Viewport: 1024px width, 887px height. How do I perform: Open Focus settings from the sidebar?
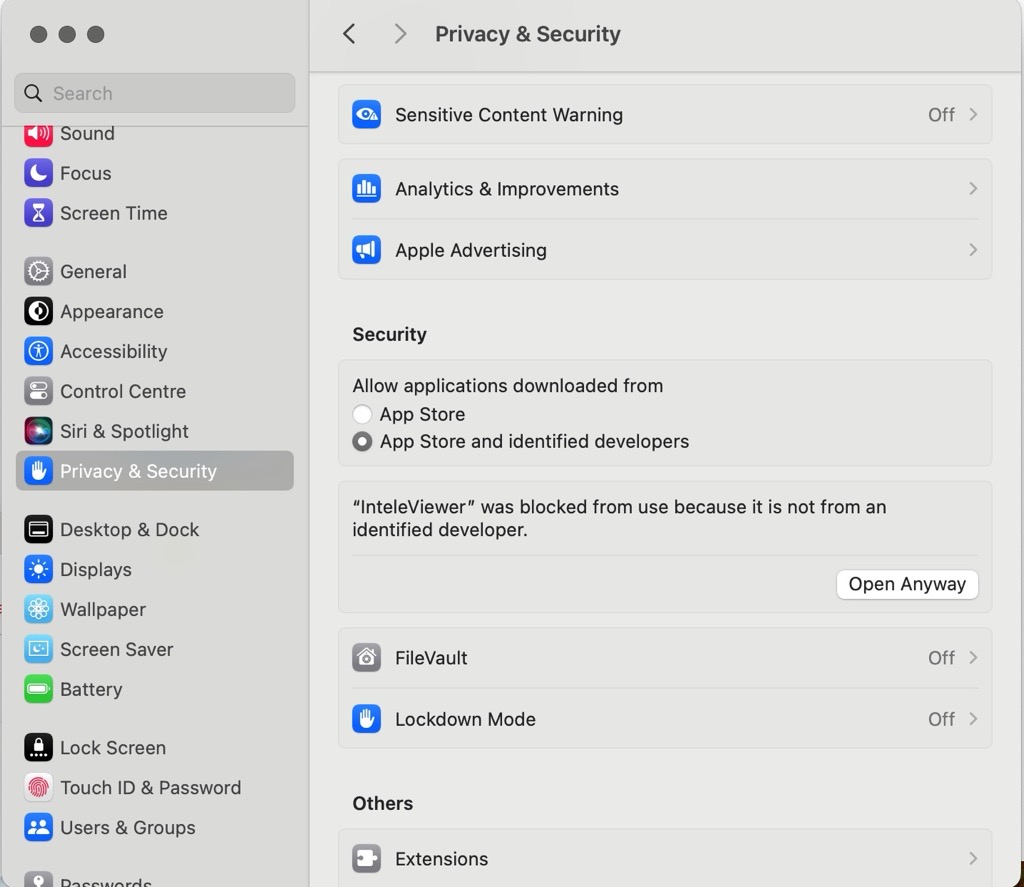pos(85,173)
